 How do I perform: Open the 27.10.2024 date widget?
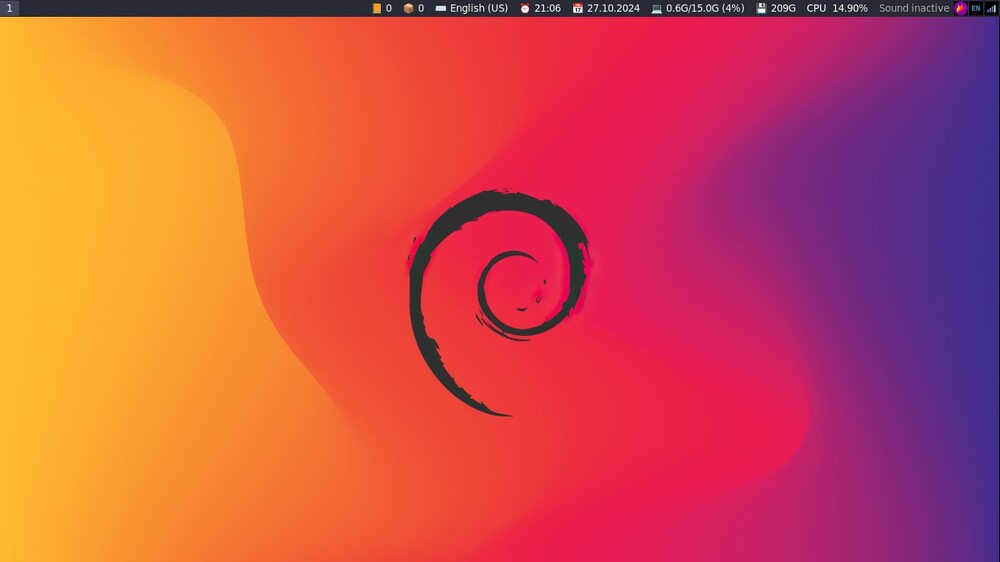coord(613,8)
